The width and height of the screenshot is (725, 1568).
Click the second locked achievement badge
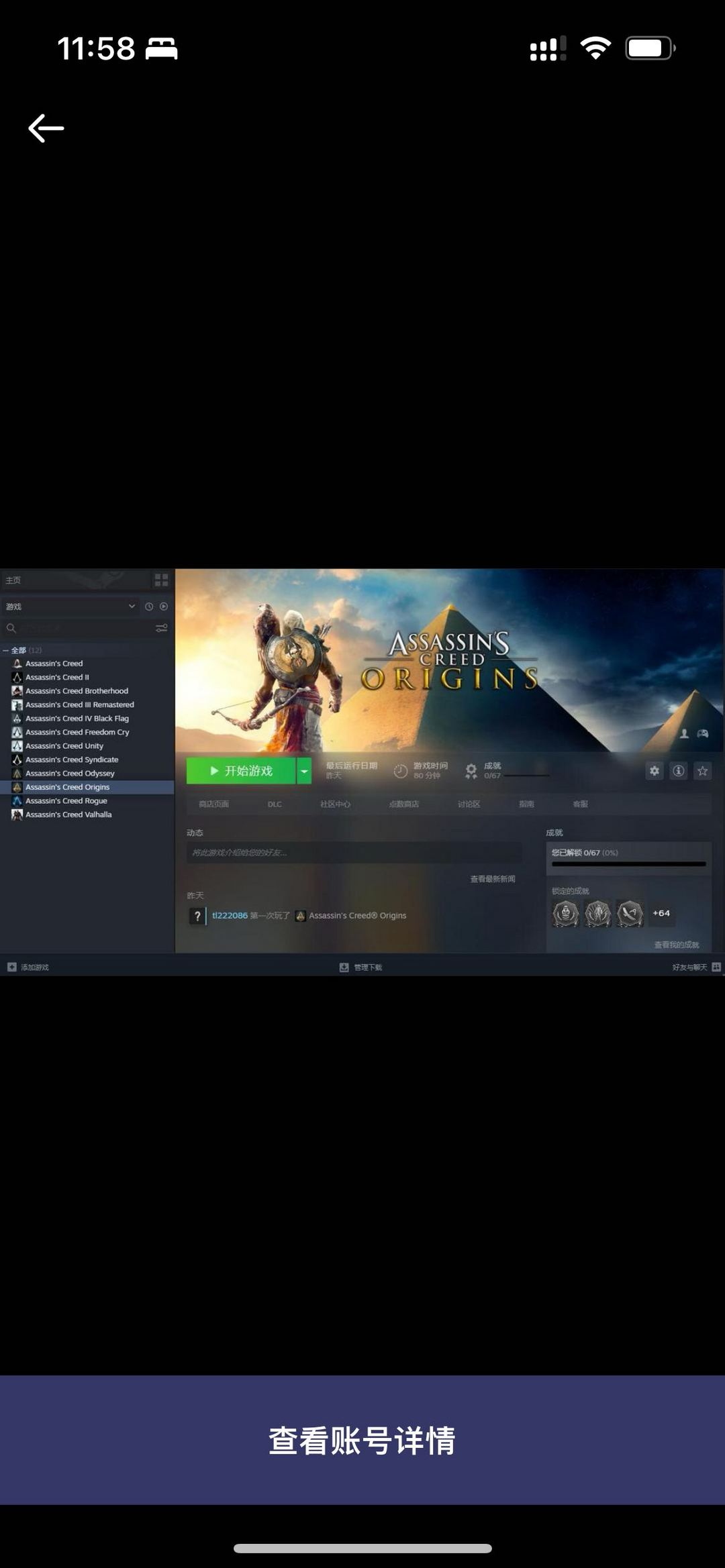(x=597, y=913)
